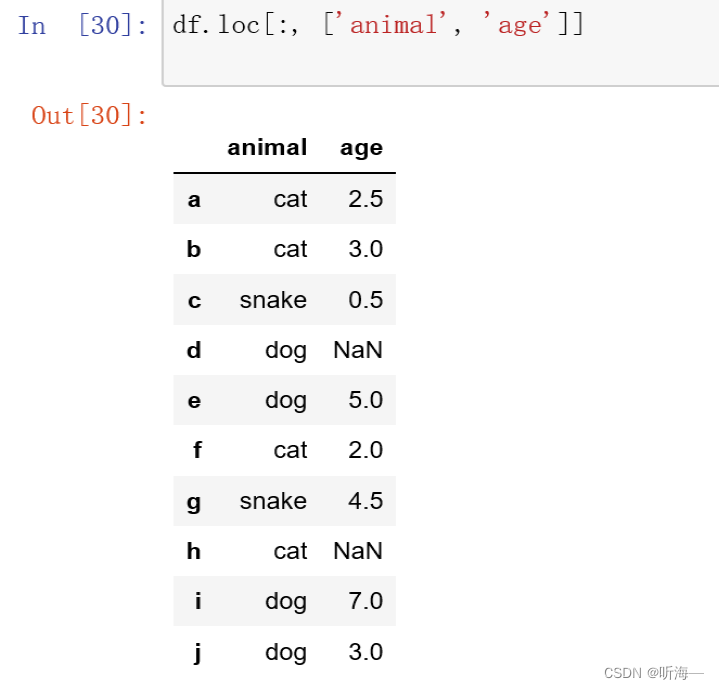The image size is (719, 689).
Task: Click the age value 2.5 in row a
Action: pos(365,199)
